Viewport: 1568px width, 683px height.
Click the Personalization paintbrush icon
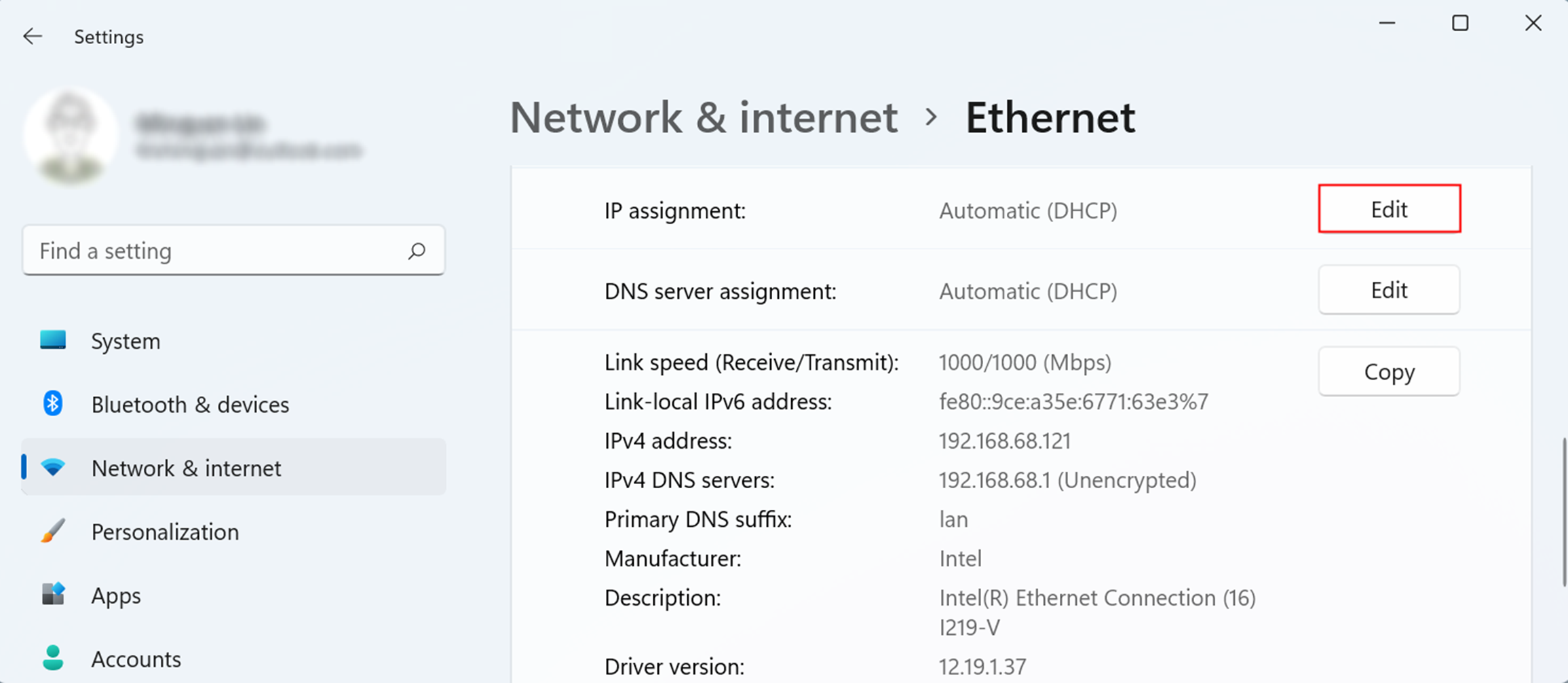(x=53, y=531)
